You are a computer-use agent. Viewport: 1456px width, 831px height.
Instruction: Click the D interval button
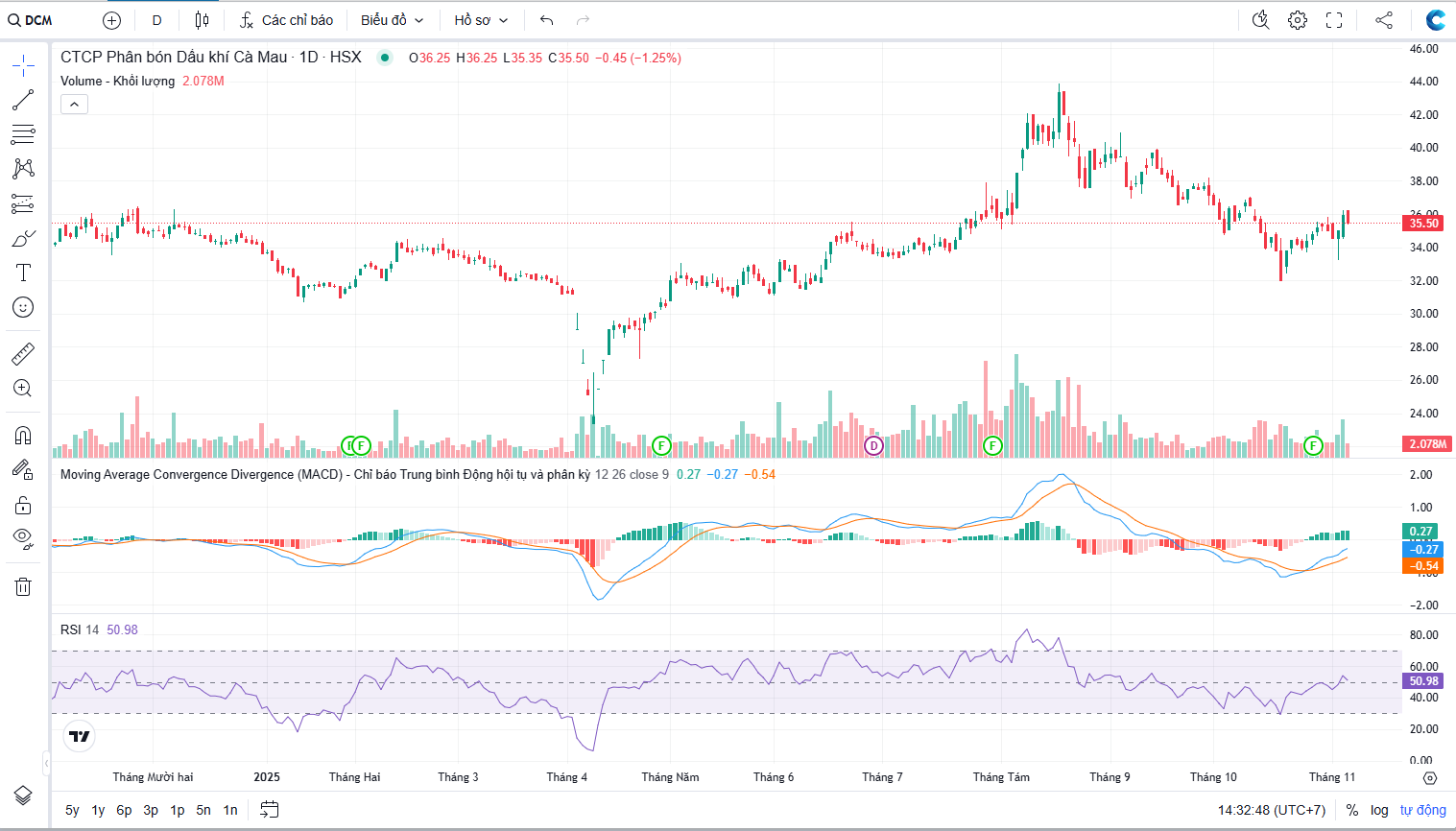coord(157,20)
